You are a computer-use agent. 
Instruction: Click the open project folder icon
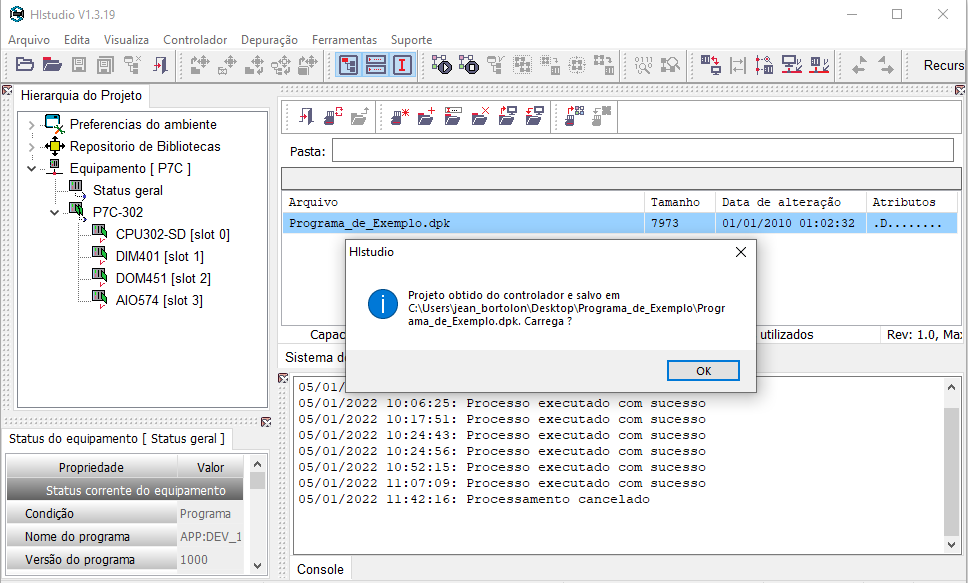25,64
